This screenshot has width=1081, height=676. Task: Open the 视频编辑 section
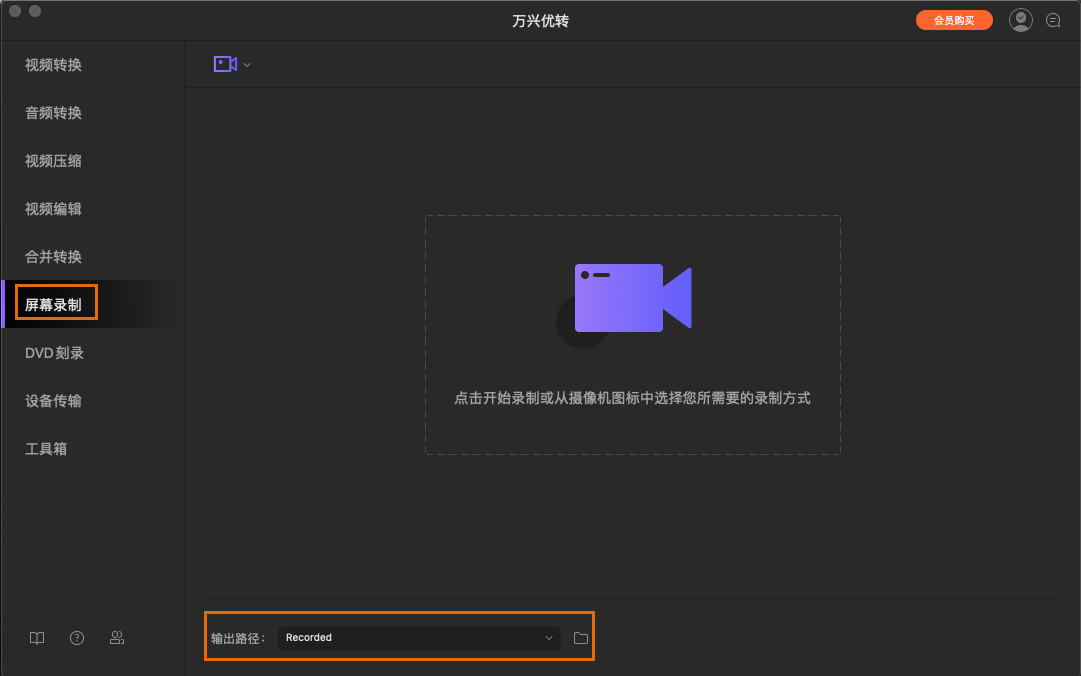(55, 208)
